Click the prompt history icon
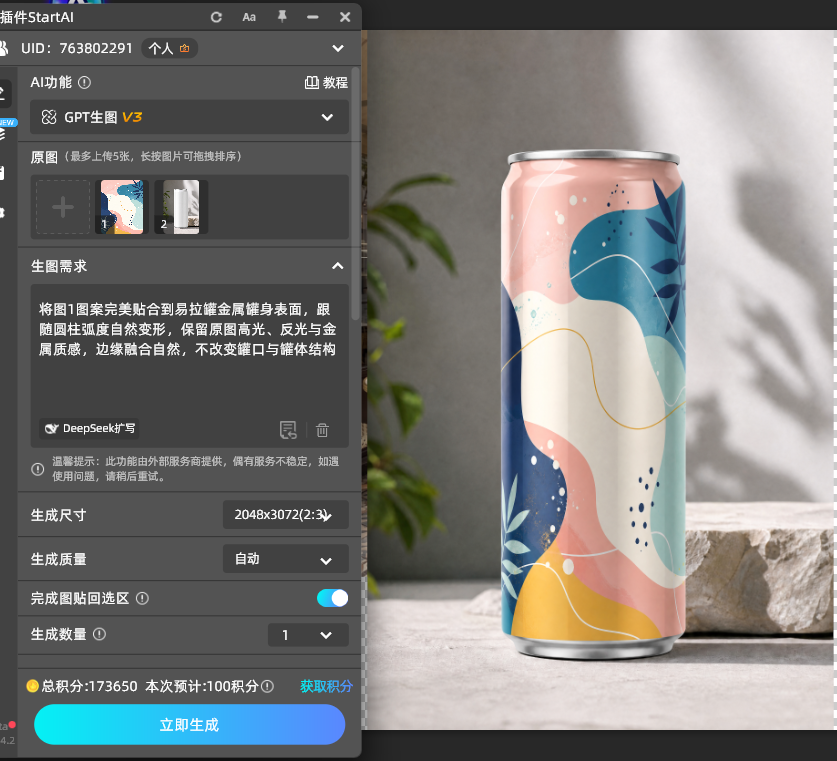The height and width of the screenshot is (761, 837). 288,430
